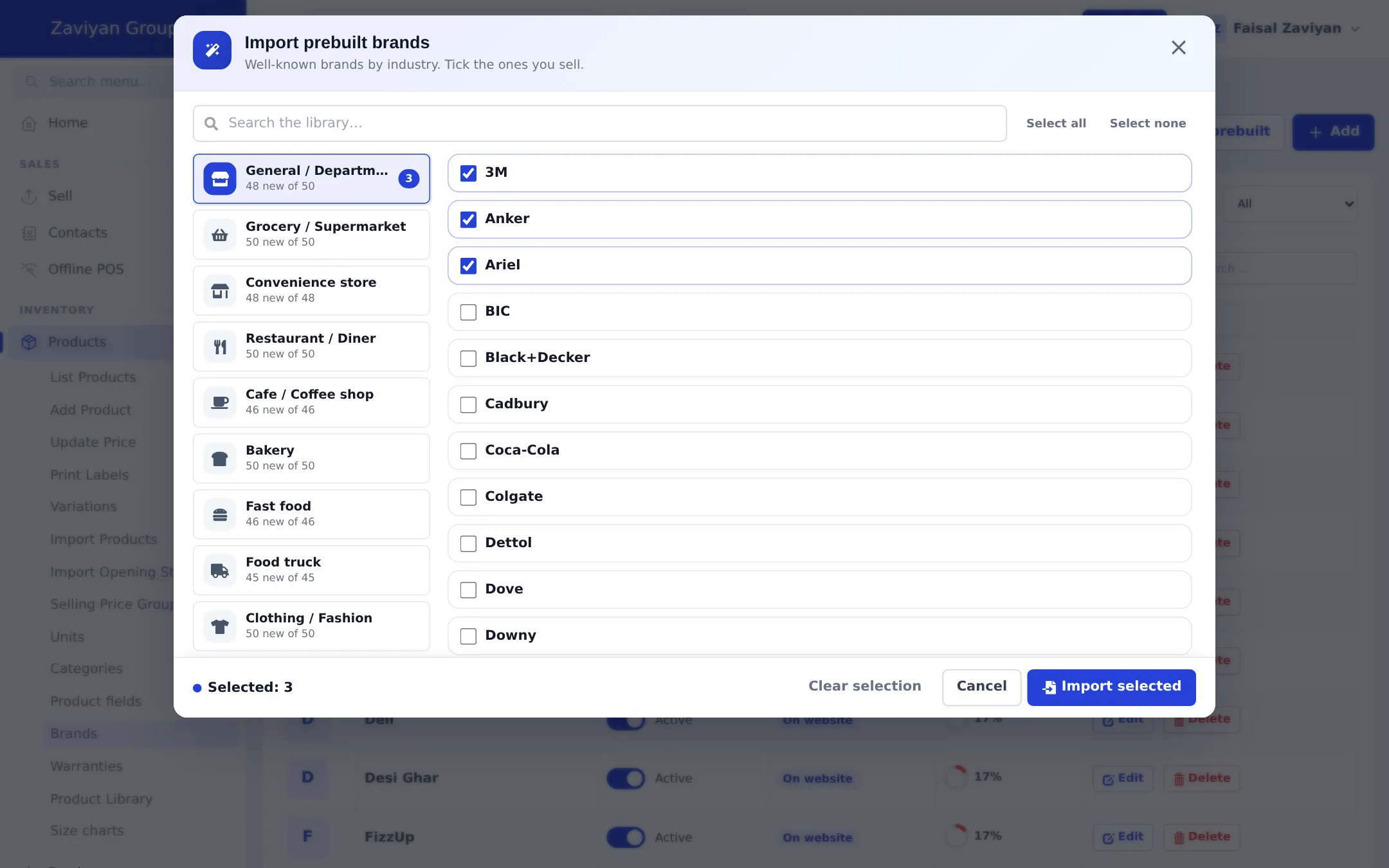1389x868 pixels.
Task: Click the Cancel button
Action: 981,687
